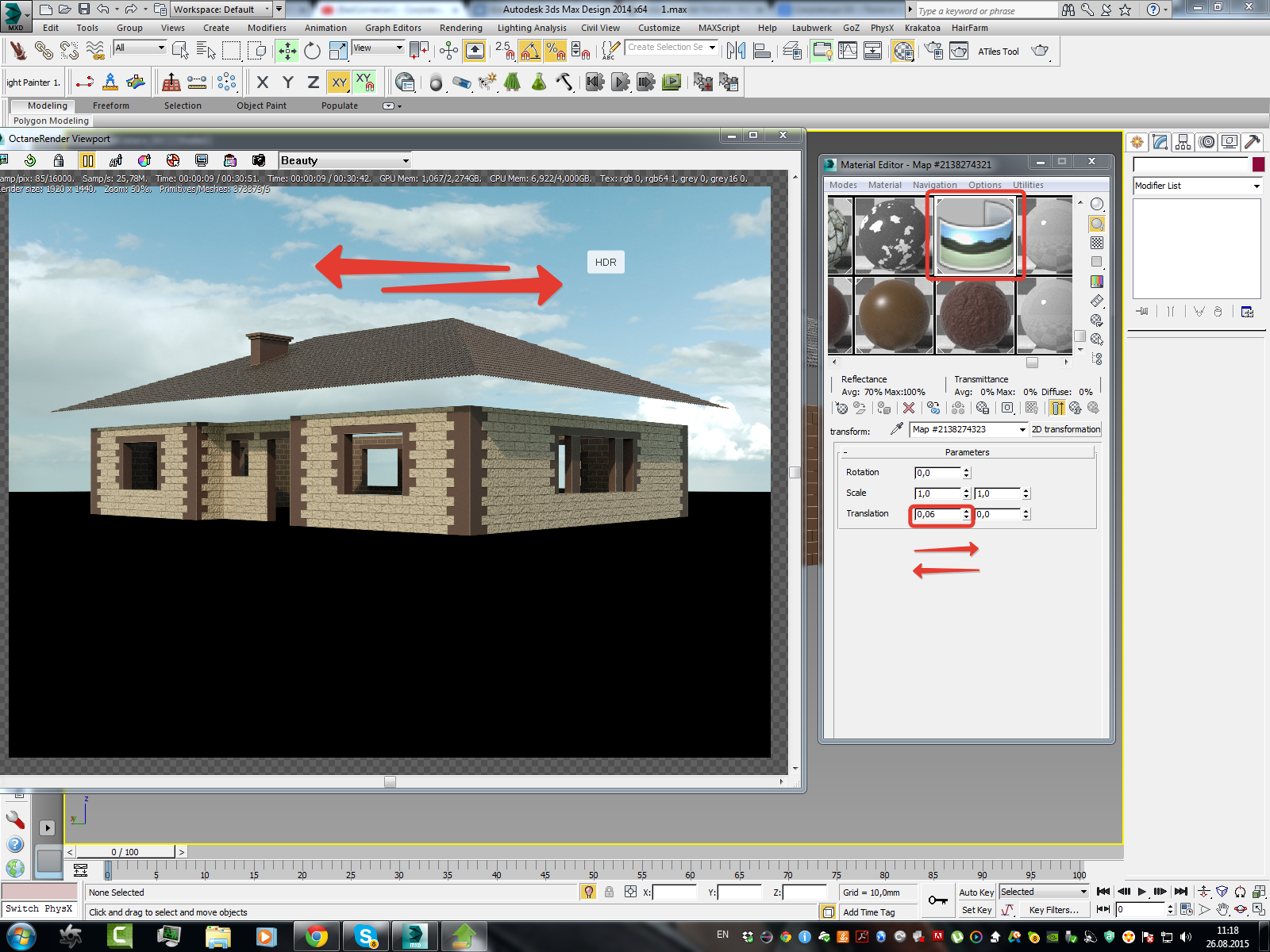Open the Beauty render pass dropdown

(345, 160)
